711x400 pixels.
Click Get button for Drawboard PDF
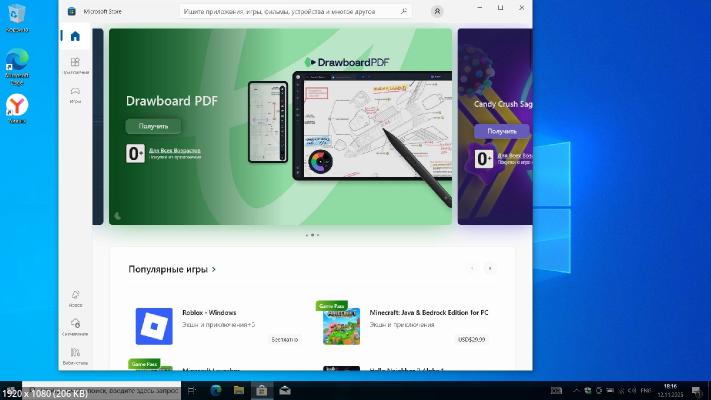tap(153, 126)
